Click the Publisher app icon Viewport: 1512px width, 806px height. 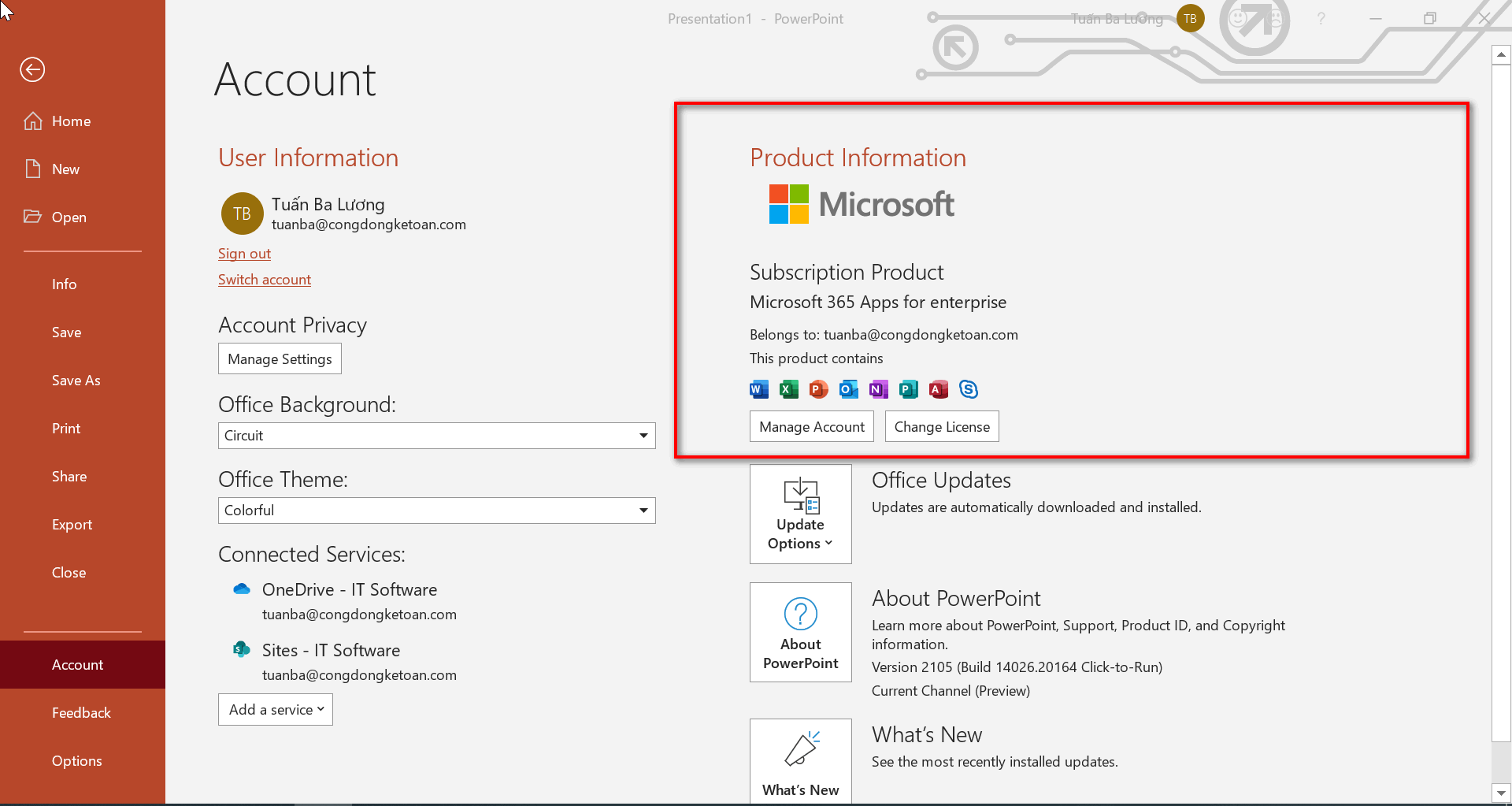(x=909, y=389)
